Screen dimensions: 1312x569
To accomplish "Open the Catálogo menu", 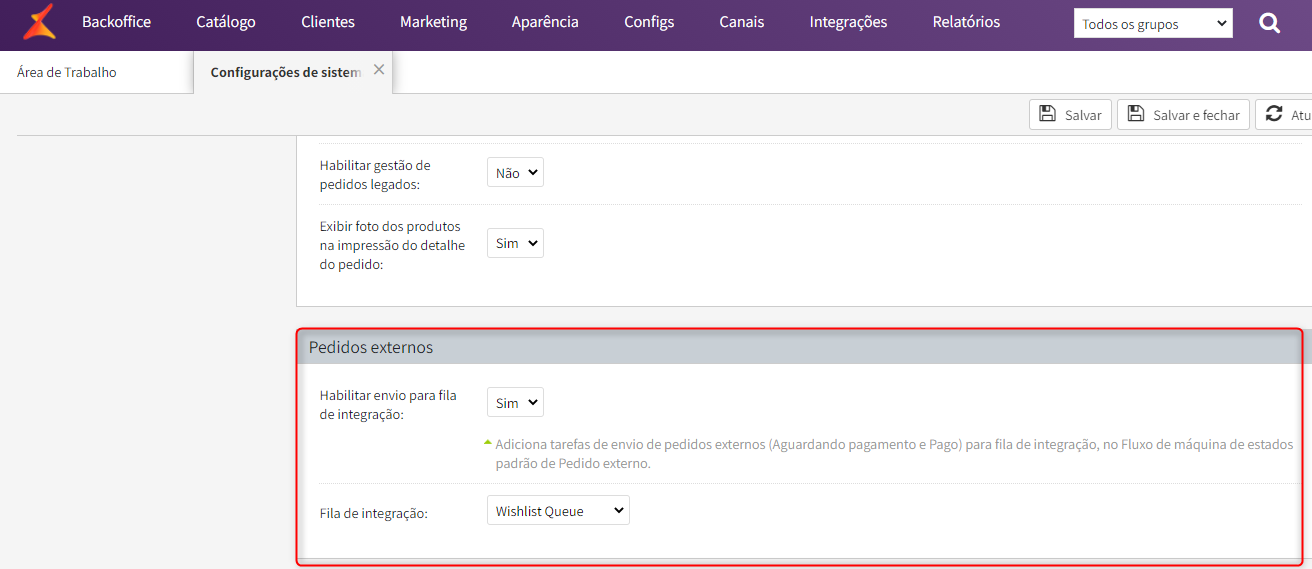I will coord(226,22).
